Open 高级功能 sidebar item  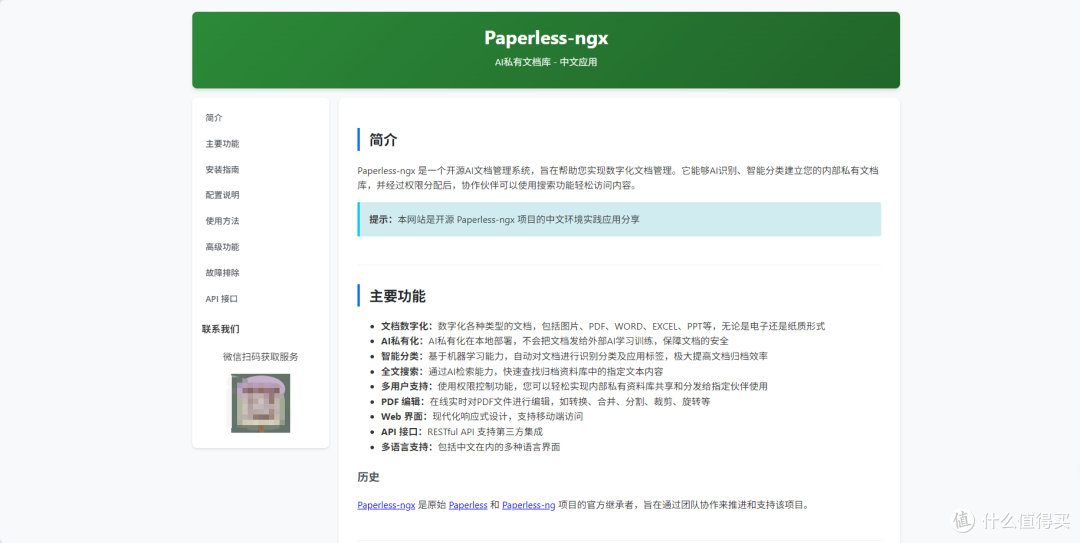coord(222,247)
